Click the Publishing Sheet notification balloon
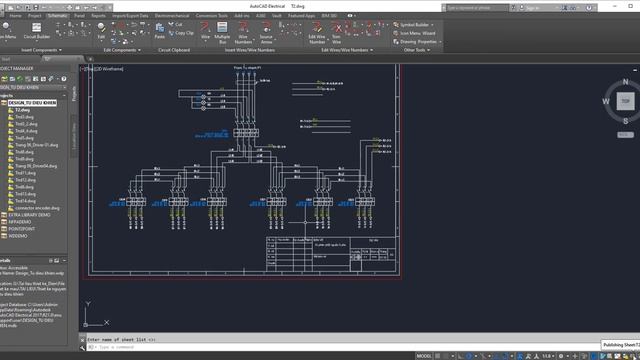This screenshot has width=640, height=360. pyautogui.click(x=621, y=345)
